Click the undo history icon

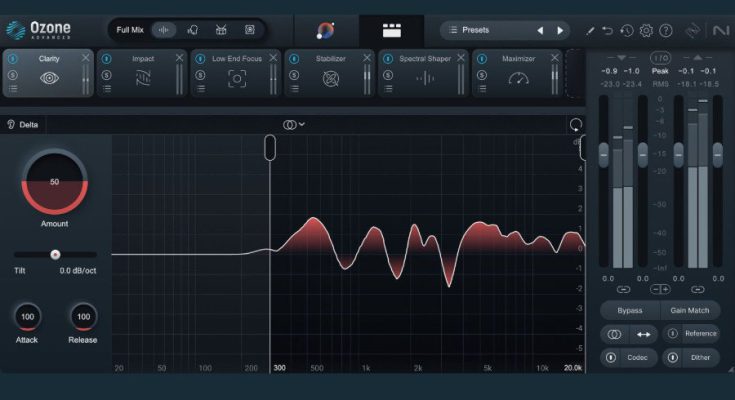click(x=625, y=31)
